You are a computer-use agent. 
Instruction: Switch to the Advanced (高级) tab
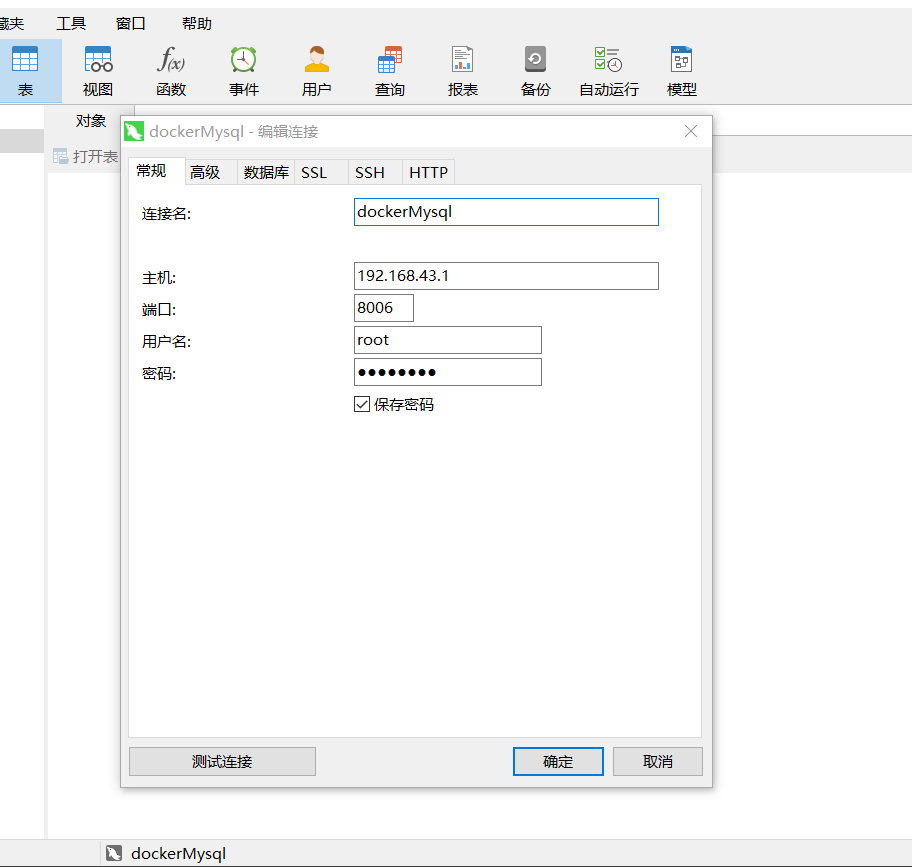coord(205,172)
